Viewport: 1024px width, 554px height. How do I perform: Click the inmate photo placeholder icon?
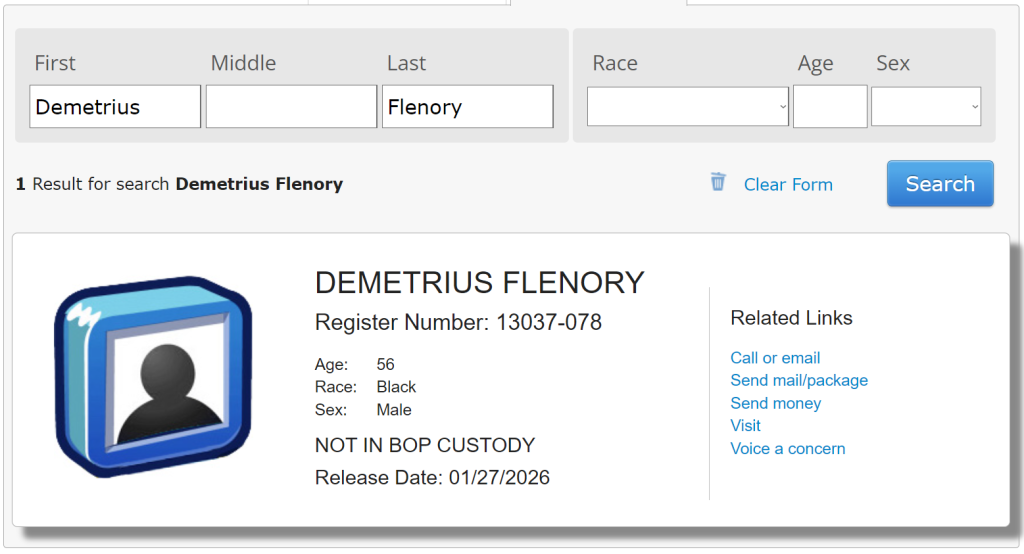click(152, 377)
